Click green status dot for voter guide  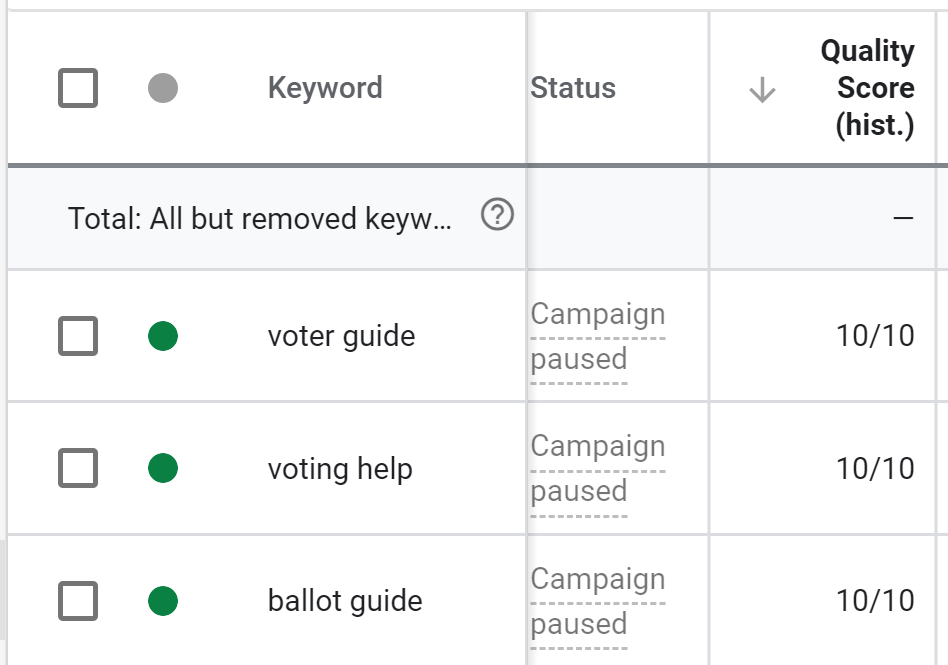[162, 336]
